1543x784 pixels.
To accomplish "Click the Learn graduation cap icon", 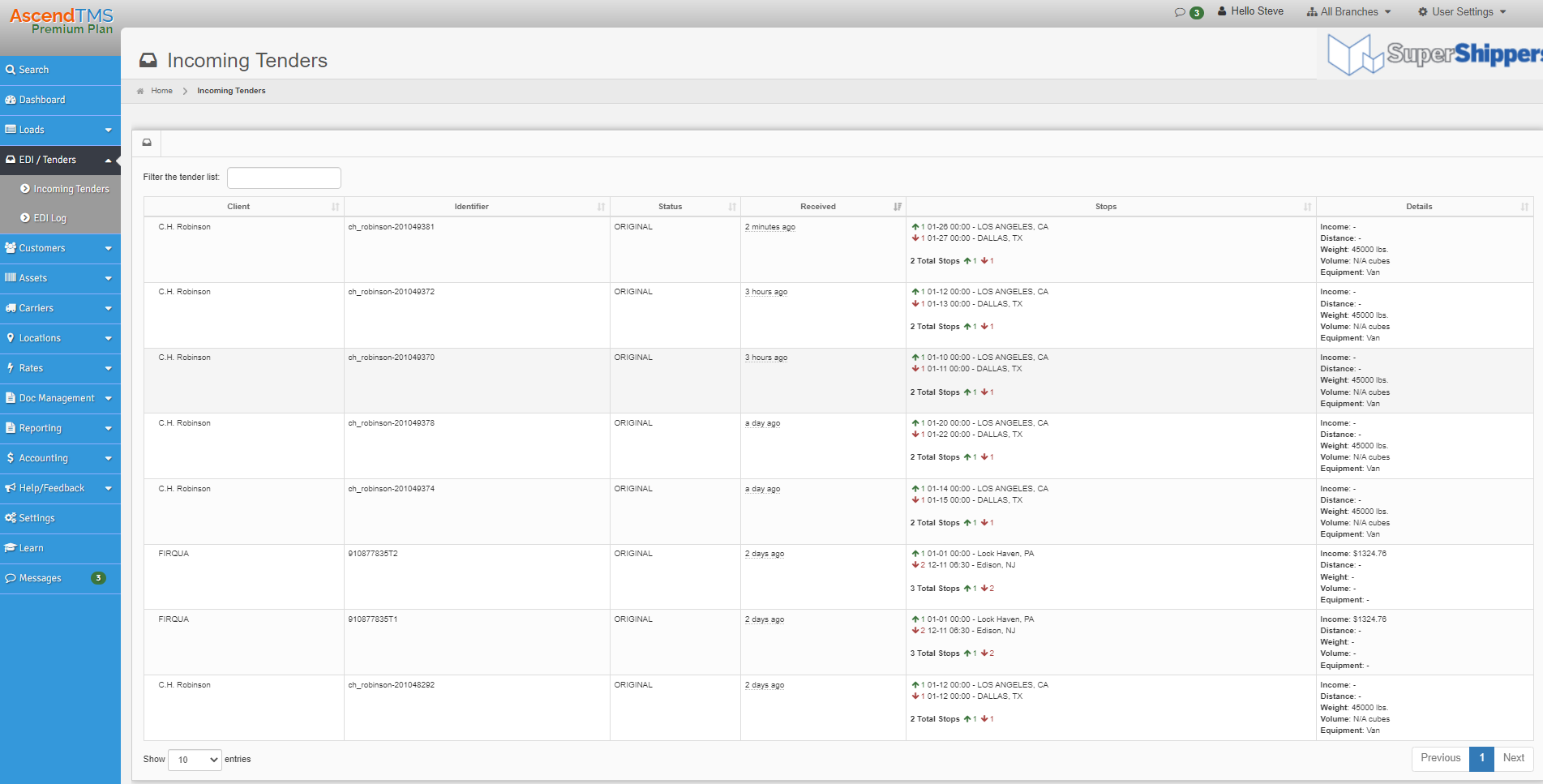I will click(11, 548).
